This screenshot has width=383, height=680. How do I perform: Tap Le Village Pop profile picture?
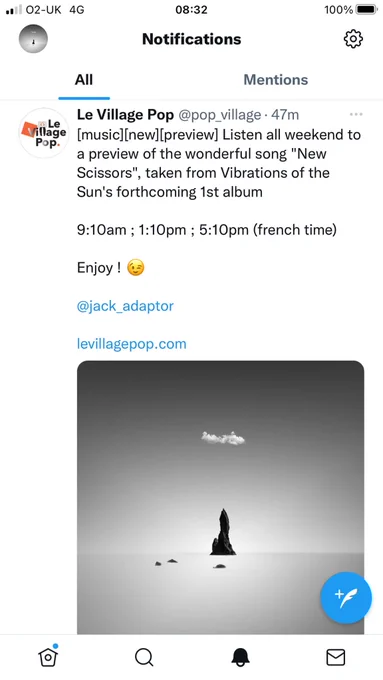[44, 133]
